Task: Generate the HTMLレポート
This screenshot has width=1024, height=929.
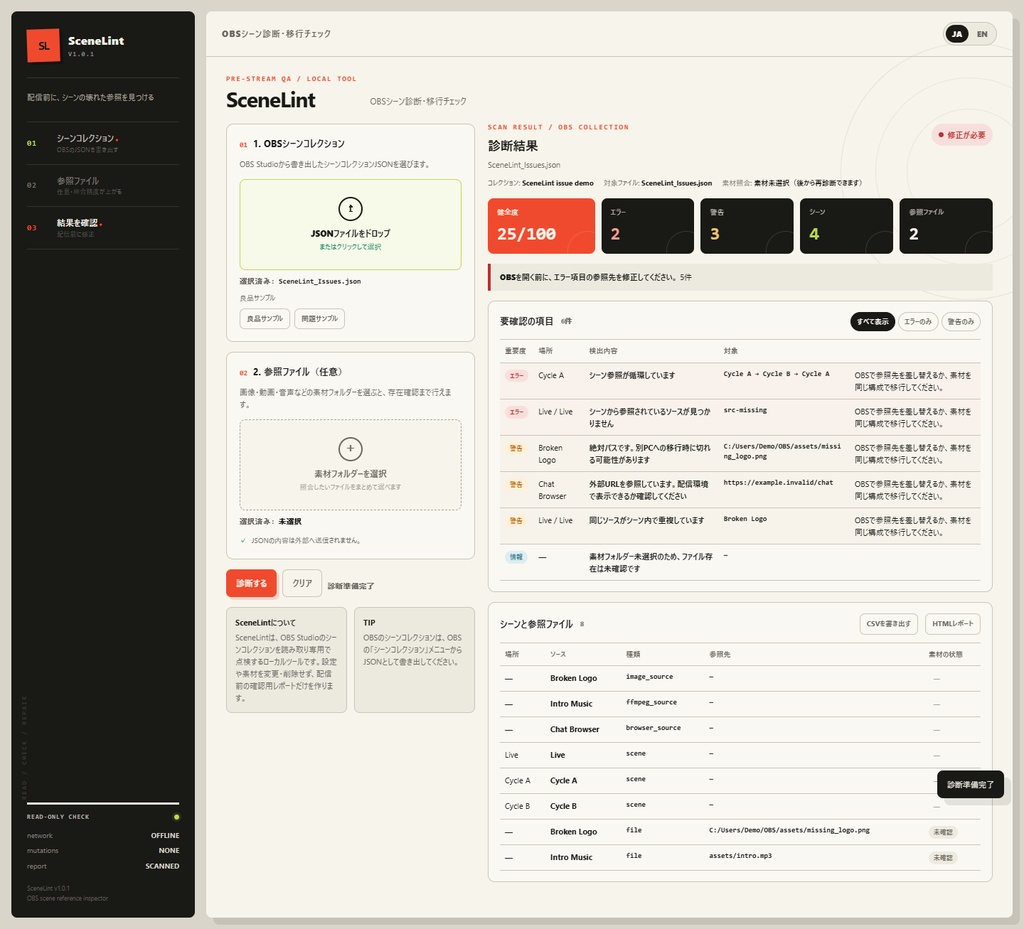Action: tap(953, 623)
